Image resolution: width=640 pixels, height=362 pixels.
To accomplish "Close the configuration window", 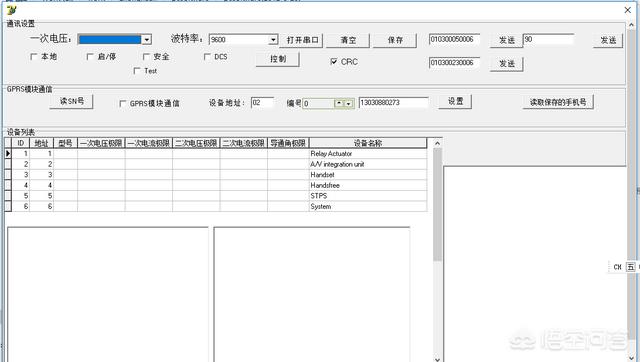I will click(x=628, y=10).
